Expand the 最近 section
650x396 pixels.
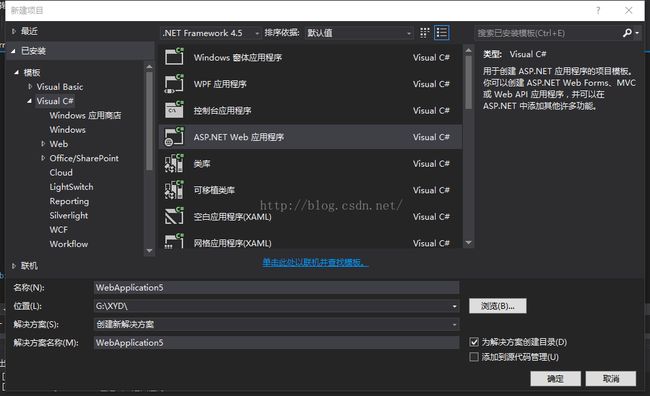click(x=14, y=31)
